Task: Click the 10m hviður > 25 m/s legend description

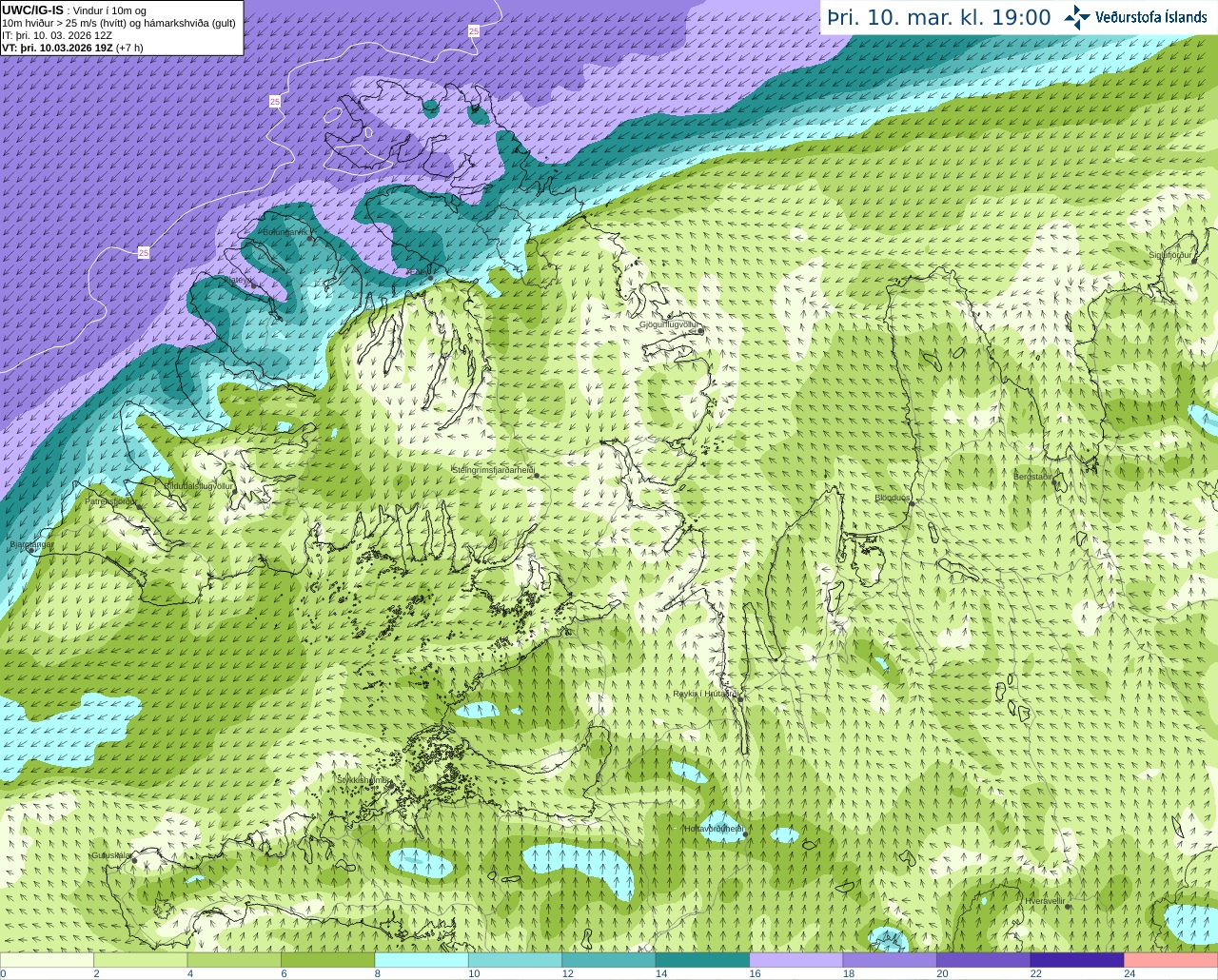Action: [119, 23]
